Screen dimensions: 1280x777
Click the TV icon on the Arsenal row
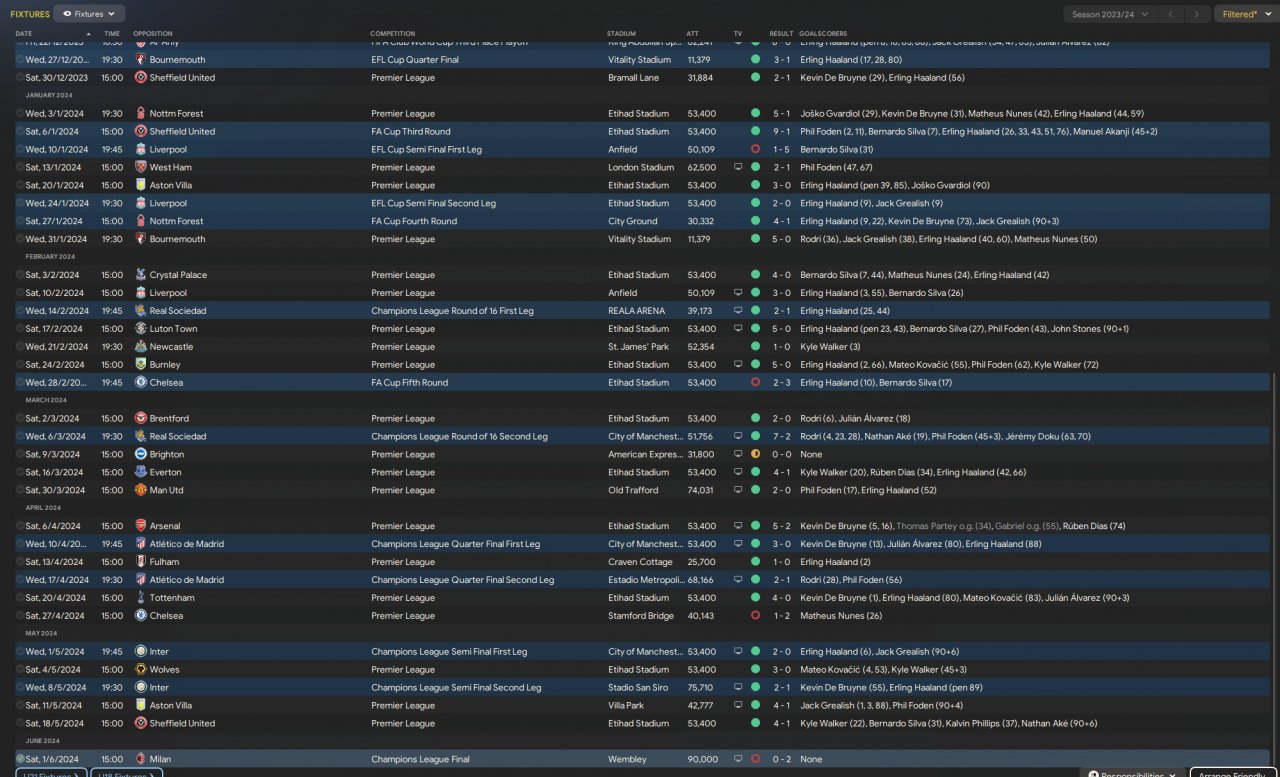[x=738, y=526]
